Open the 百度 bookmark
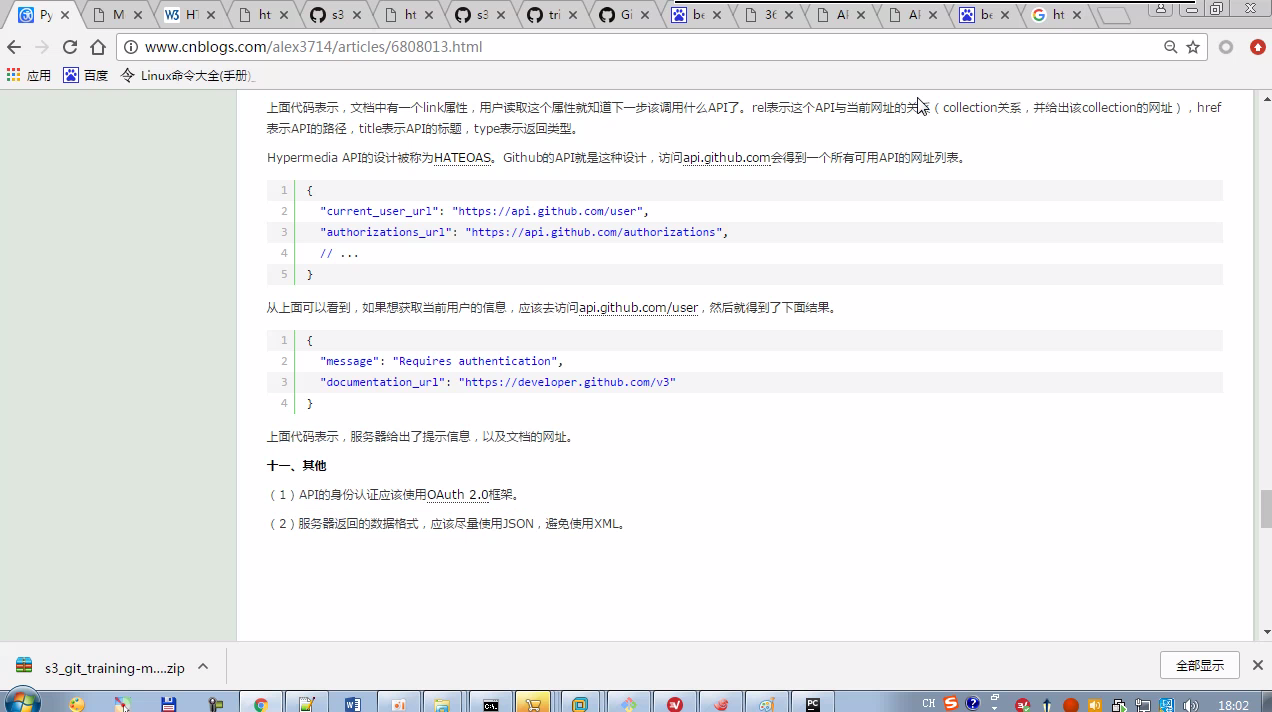The height and width of the screenshot is (712, 1272). coord(86,75)
